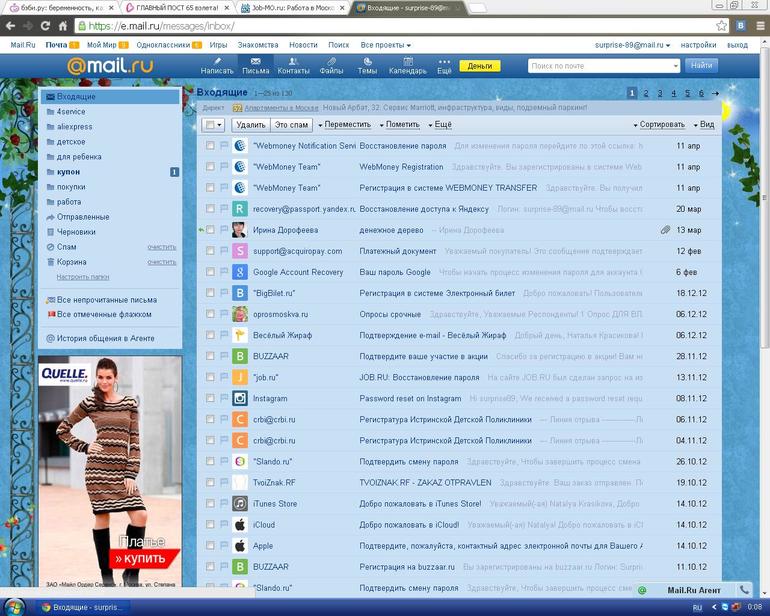
Task: Open the Сортировать sort dropdown
Action: [660, 125]
